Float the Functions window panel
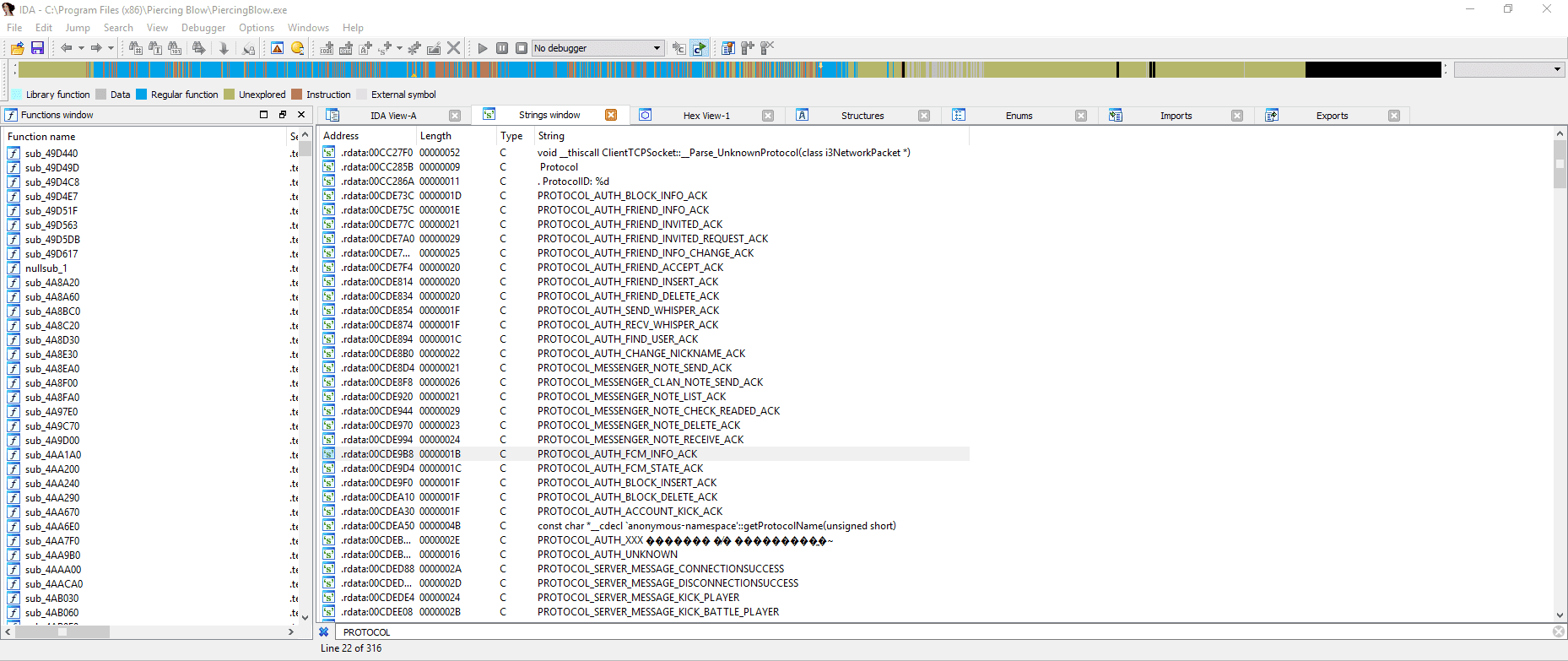The height and width of the screenshot is (661, 1568). 283,115
